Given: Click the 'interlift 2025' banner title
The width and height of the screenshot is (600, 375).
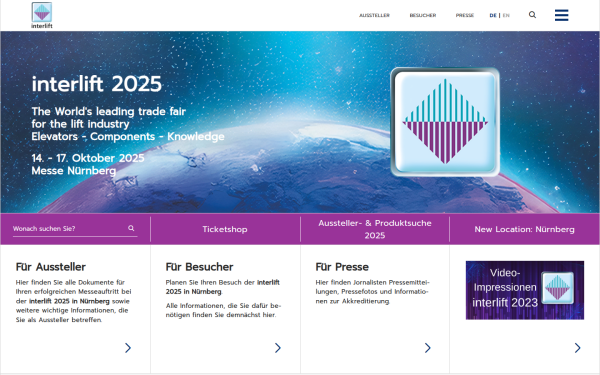Looking at the screenshot, I should (97, 84).
